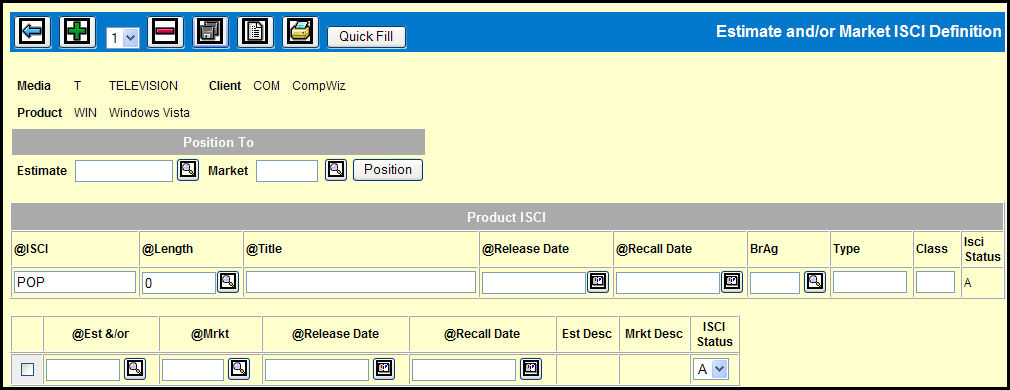
Task: Click the Position button
Action: click(x=388, y=170)
